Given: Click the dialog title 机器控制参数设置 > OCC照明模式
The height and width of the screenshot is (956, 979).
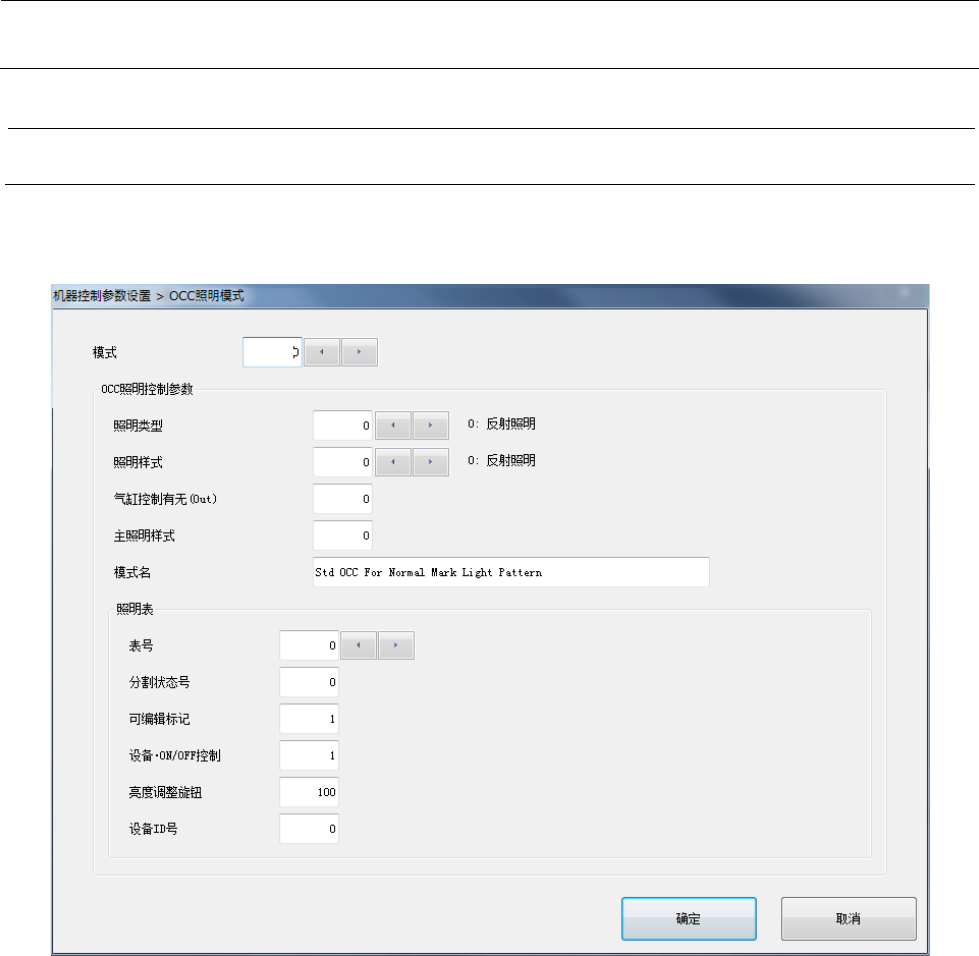Looking at the screenshot, I should point(148,295).
